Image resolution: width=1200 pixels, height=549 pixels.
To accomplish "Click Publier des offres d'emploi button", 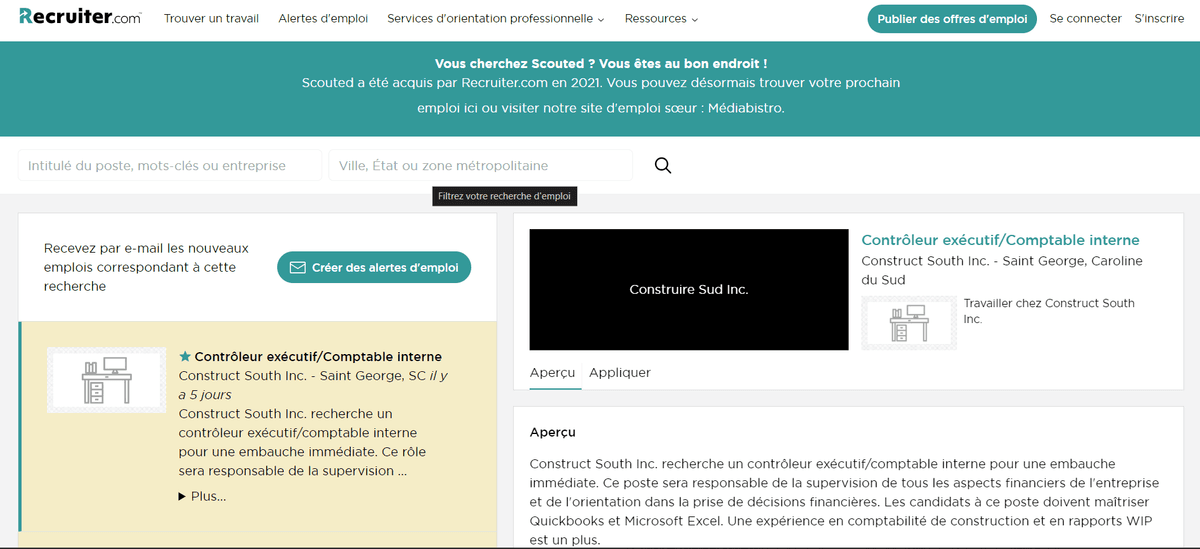I will [952, 19].
